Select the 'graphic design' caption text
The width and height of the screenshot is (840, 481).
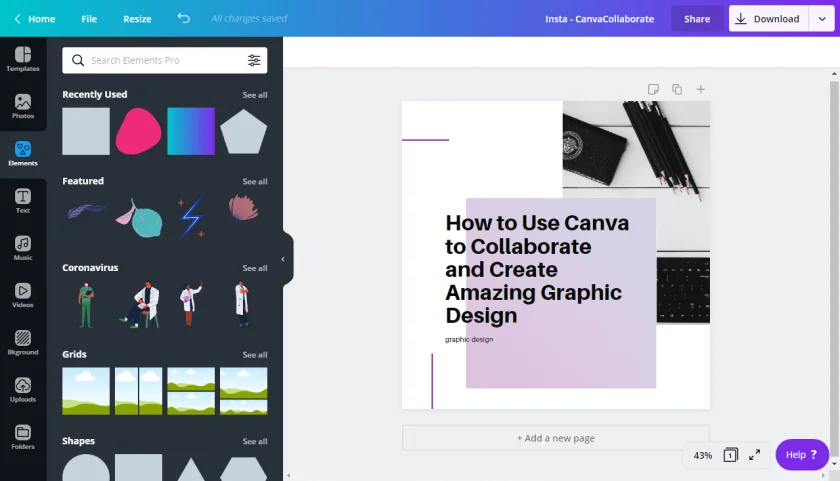[x=469, y=339]
